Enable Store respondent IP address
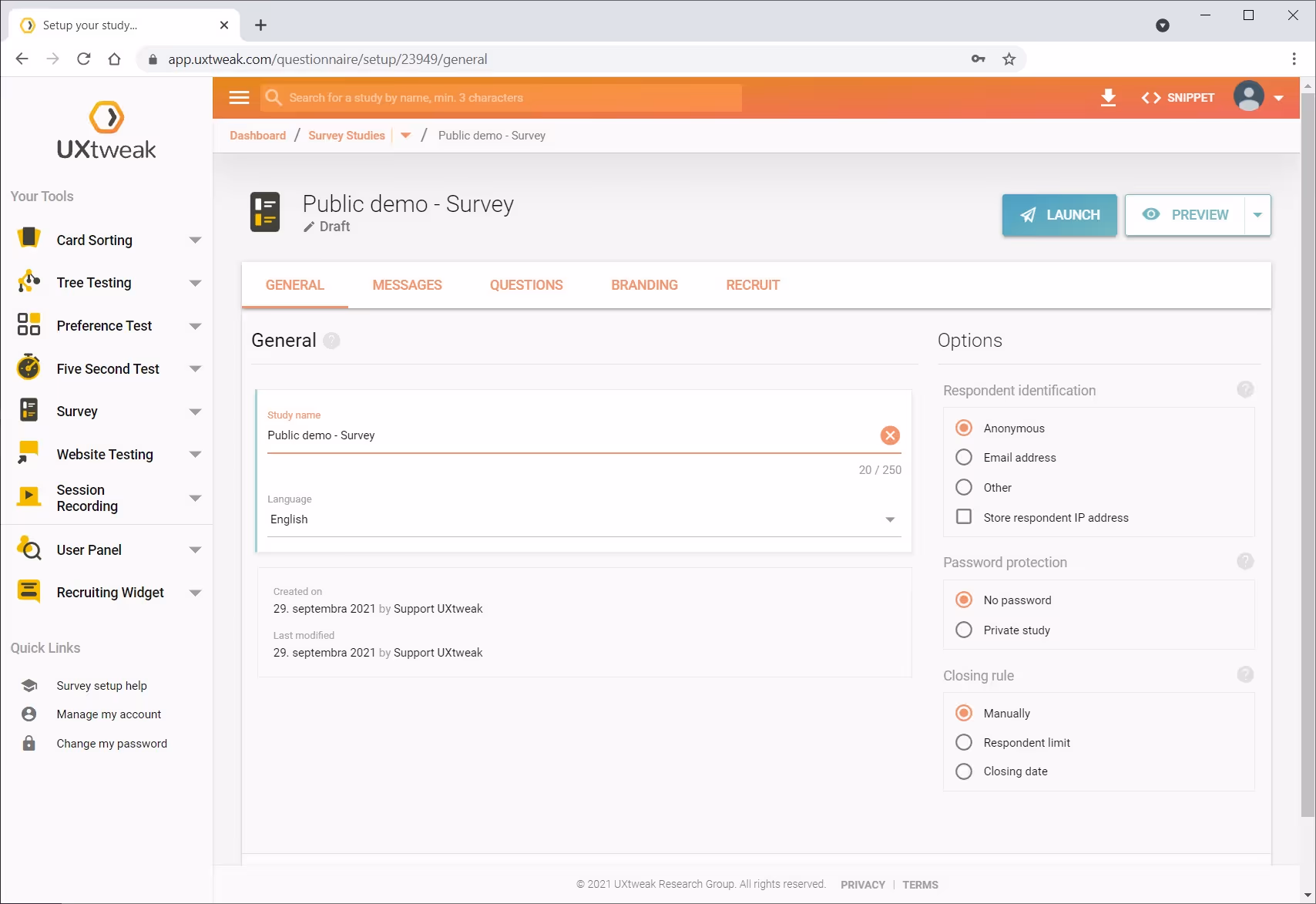1316x904 pixels. tap(963, 516)
